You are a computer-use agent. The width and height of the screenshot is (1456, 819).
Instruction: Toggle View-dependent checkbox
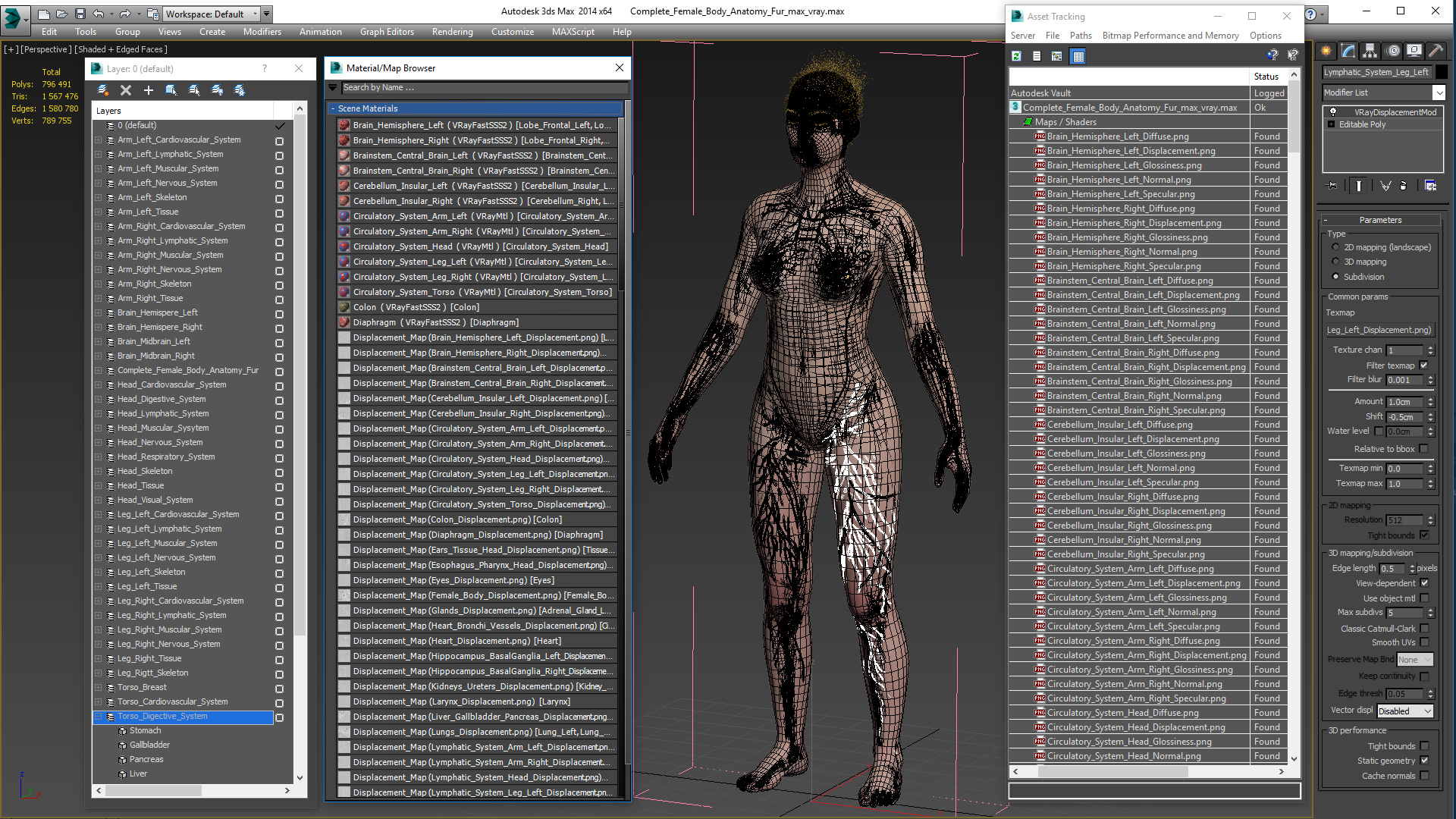(x=1424, y=583)
